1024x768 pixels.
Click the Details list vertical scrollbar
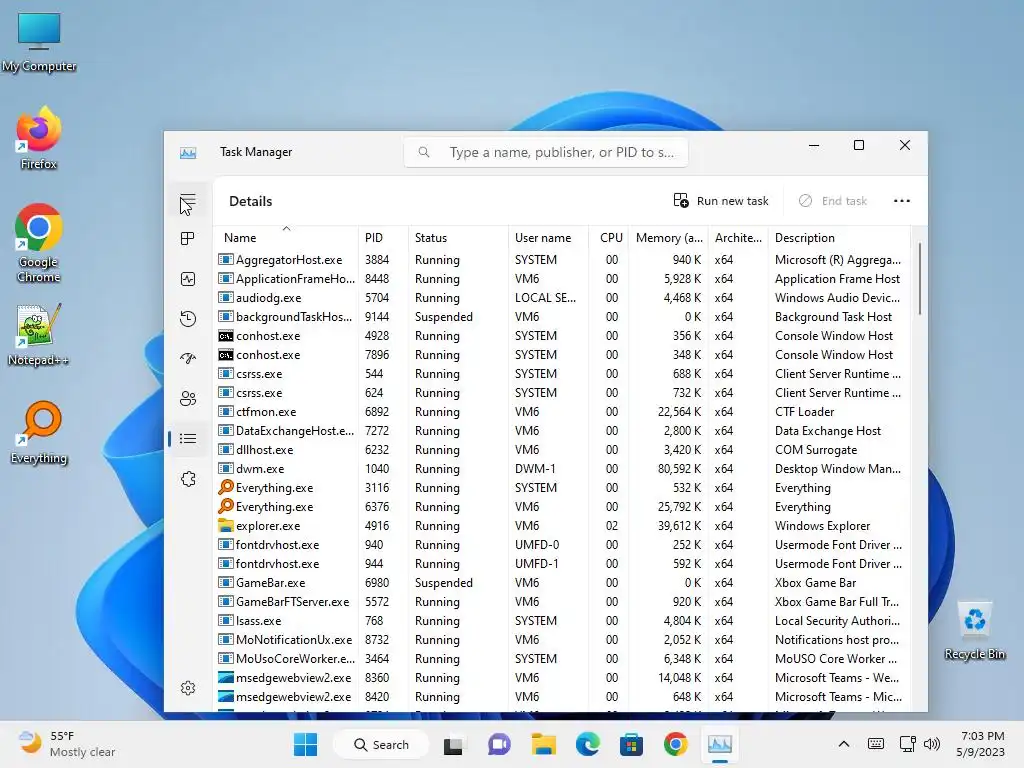click(x=920, y=280)
